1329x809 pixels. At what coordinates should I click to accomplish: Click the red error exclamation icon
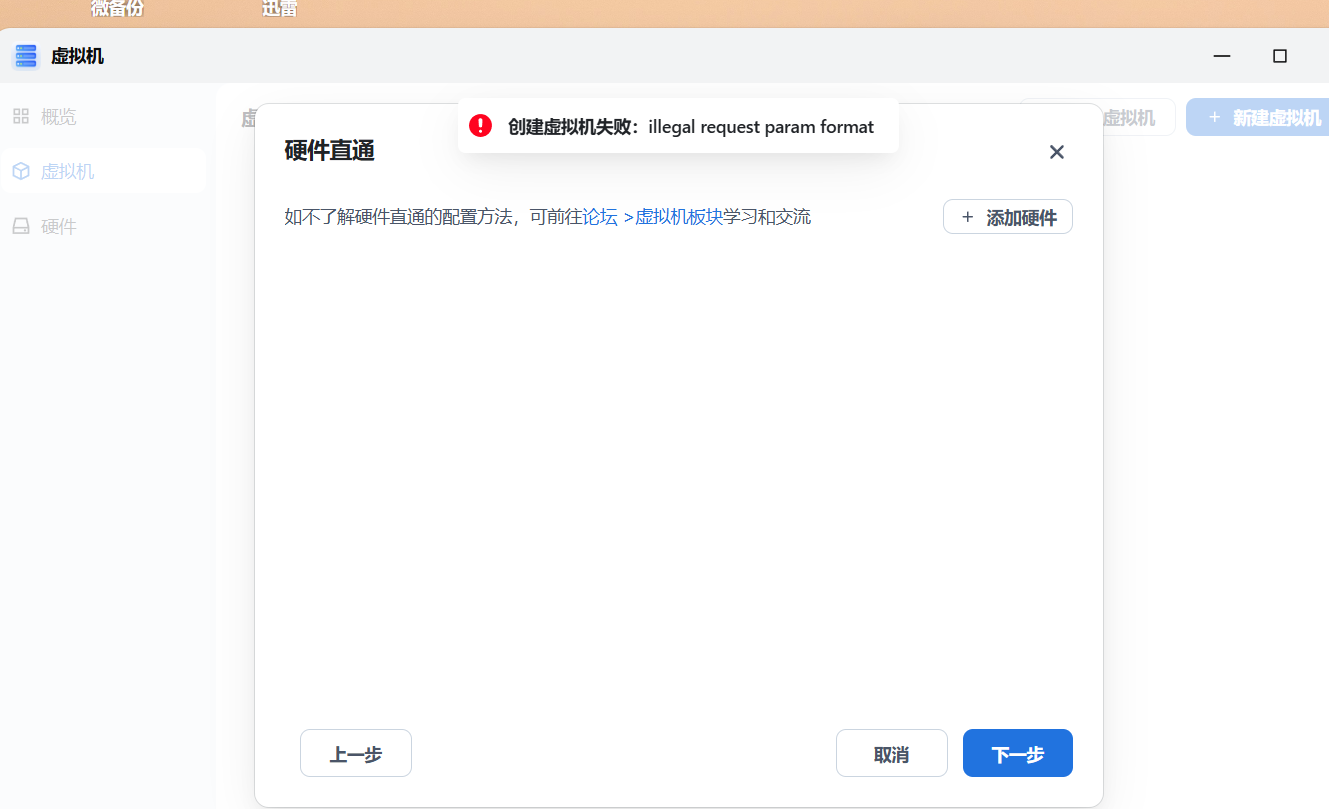480,125
